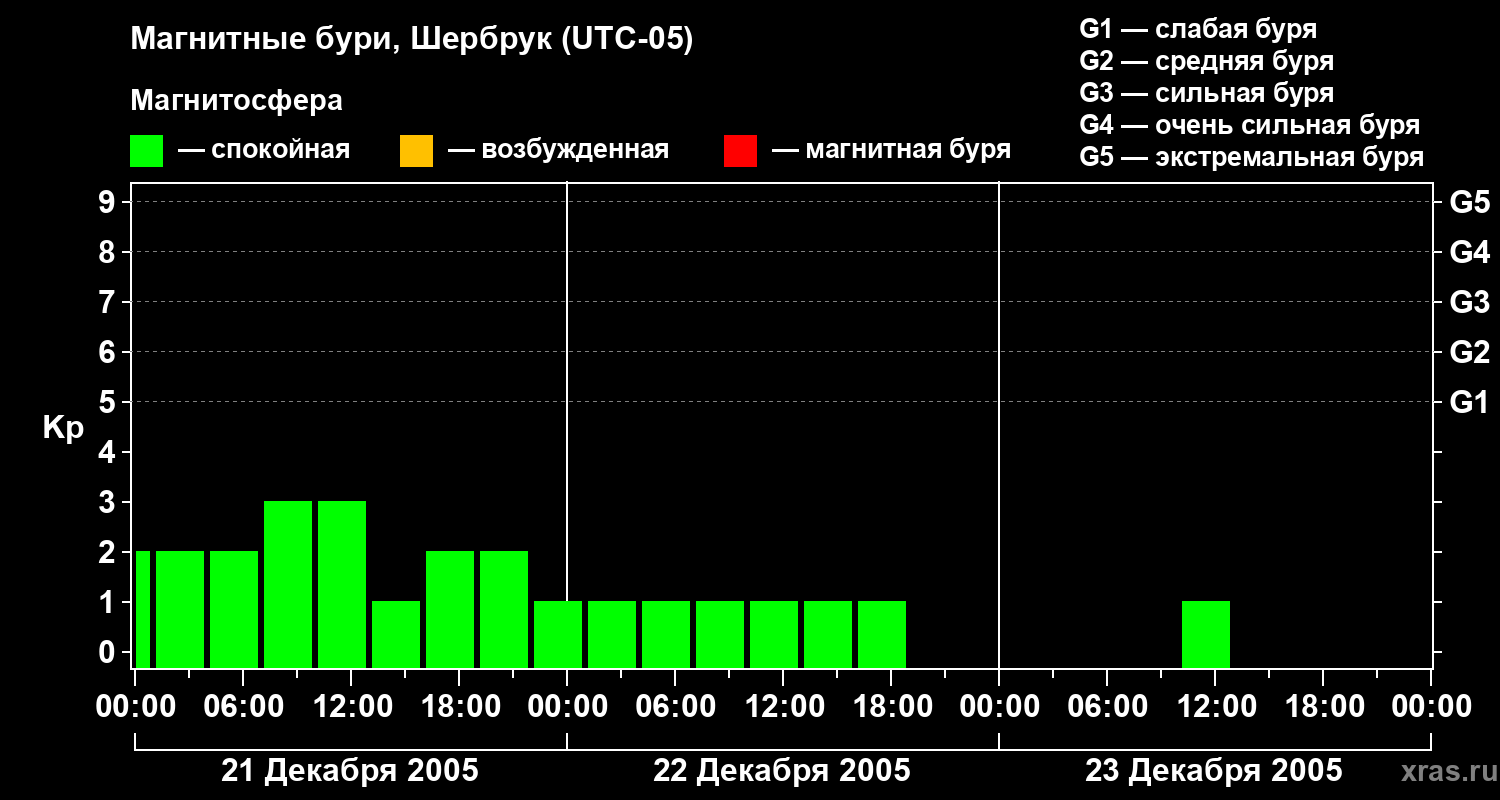This screenshot has width=1500, height=800.
Task: Click the Kp 1 bar for 07:00–10:00 on 22 December
Action: [720, 634]
